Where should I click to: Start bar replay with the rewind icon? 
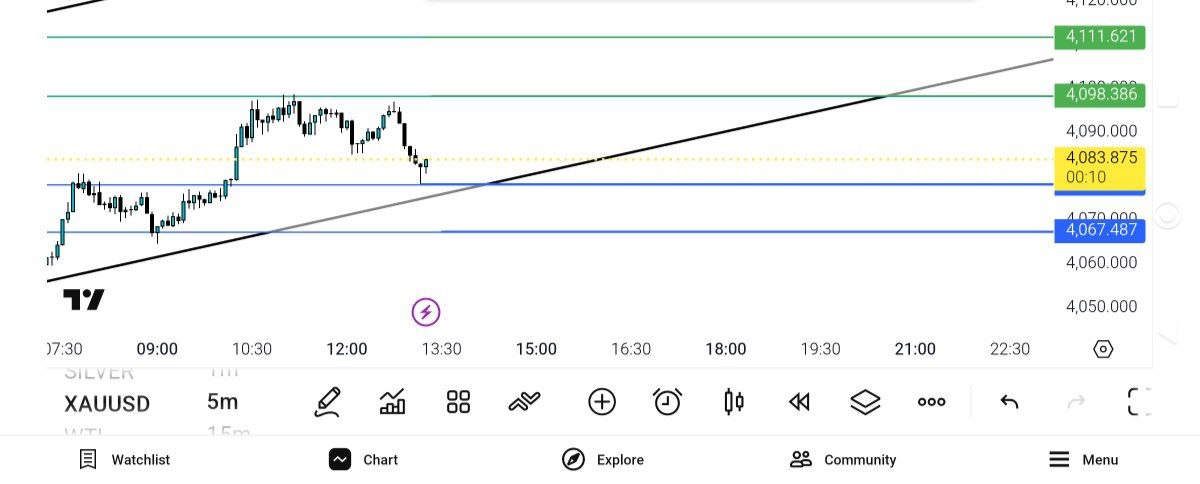coord(798,402)
